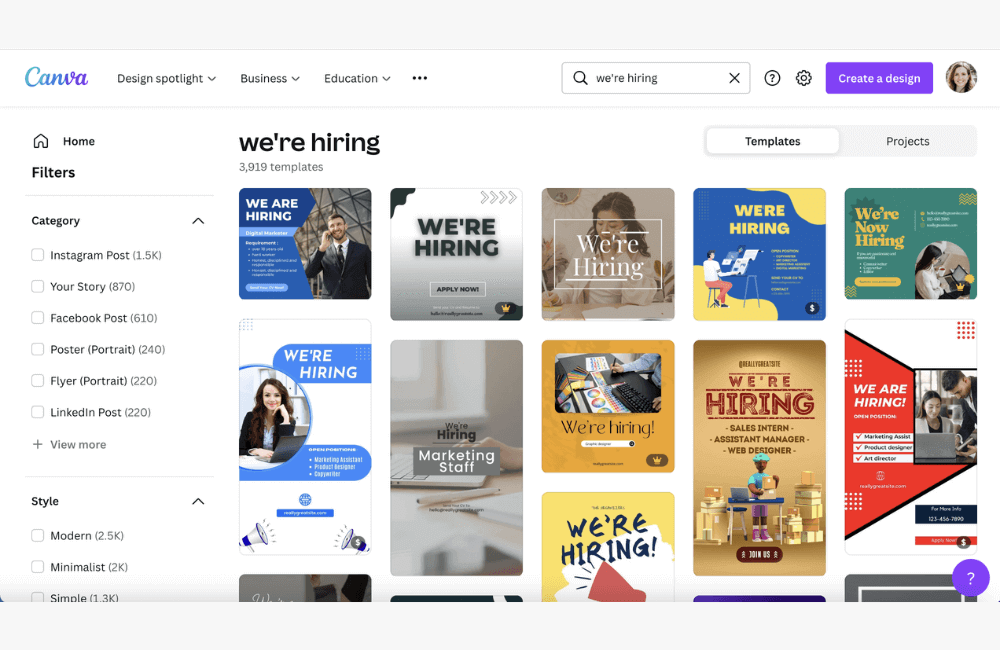
Task: Open the Business menu
Action: tap(269, 77)
